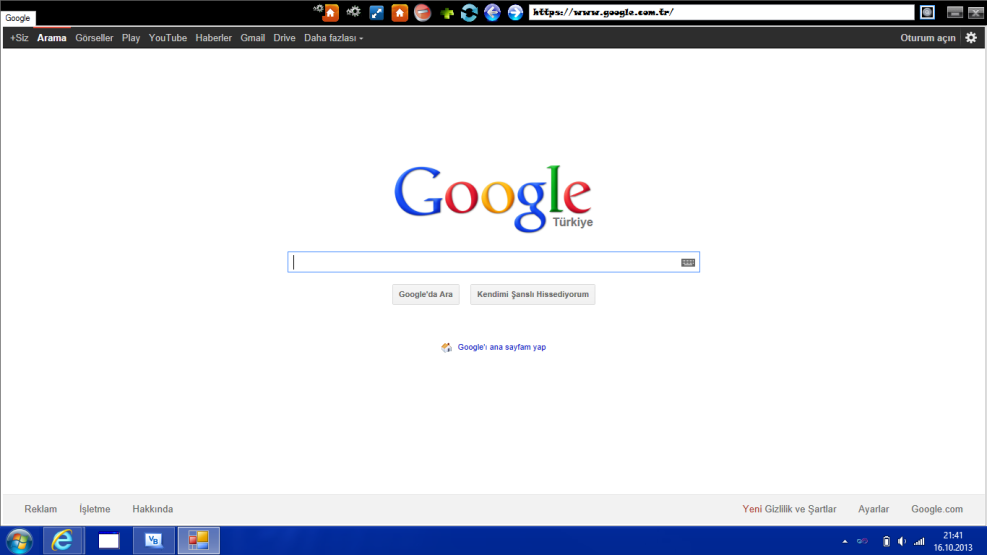Expand the Daha fazlası dropdown

pyautogui.click(x=333, y=38)
